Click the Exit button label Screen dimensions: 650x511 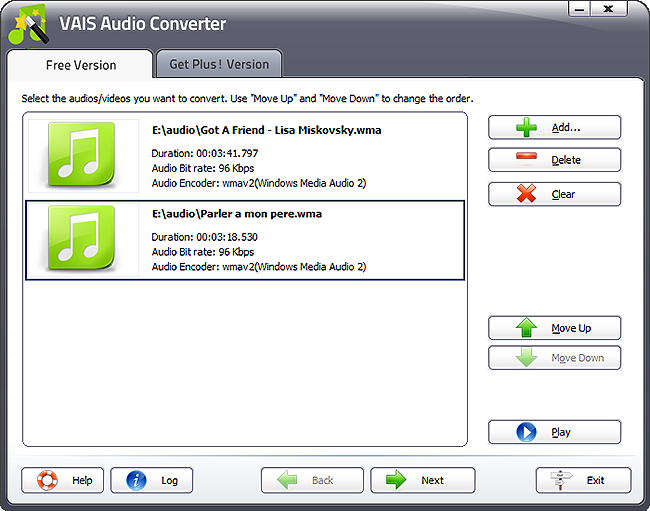pyautogui.click(x=595, y=480)
